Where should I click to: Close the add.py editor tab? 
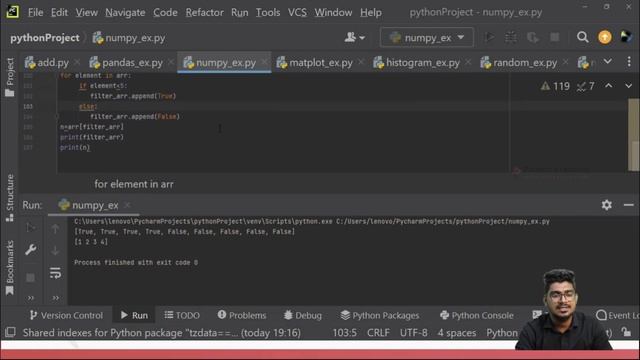pyautogui.click(x=77, y=62)
